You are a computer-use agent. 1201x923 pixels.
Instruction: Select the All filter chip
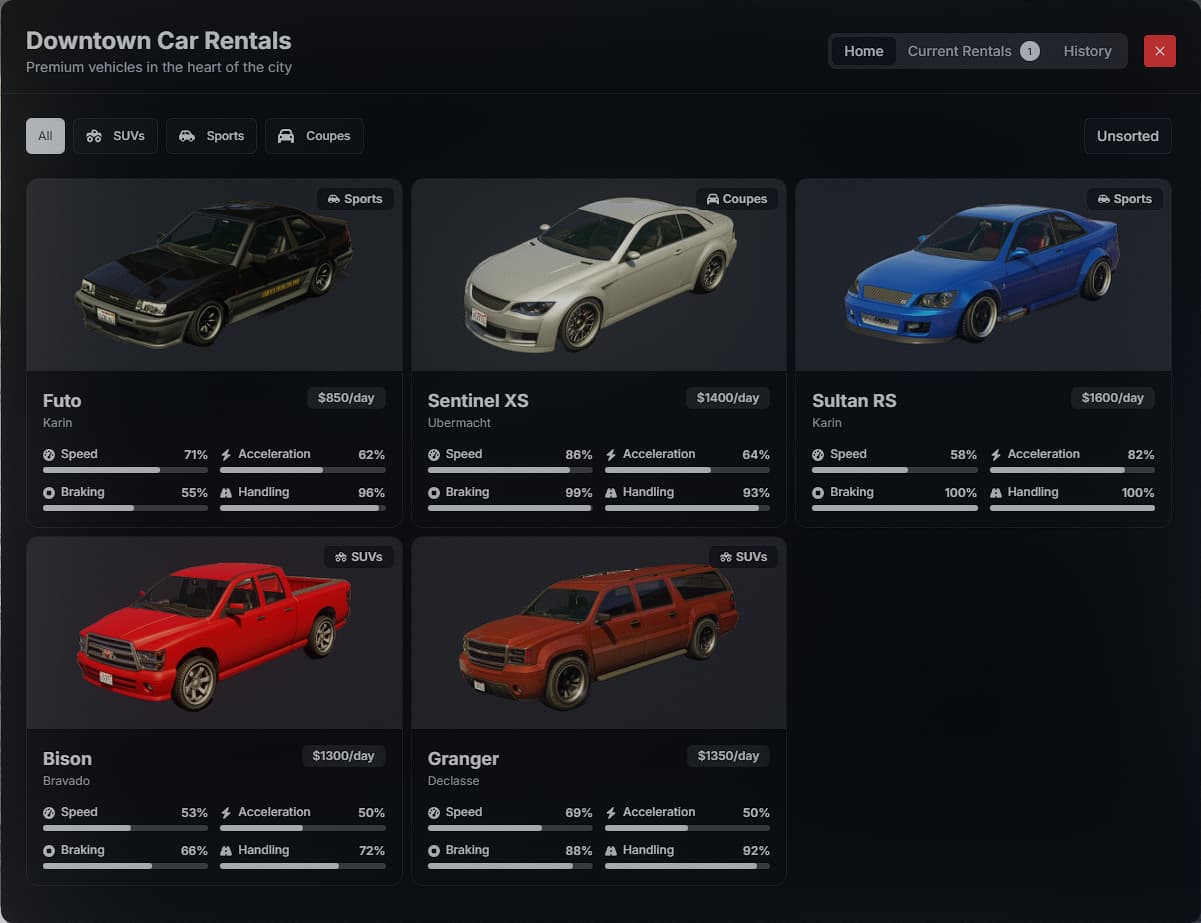(x=45, y=136)
